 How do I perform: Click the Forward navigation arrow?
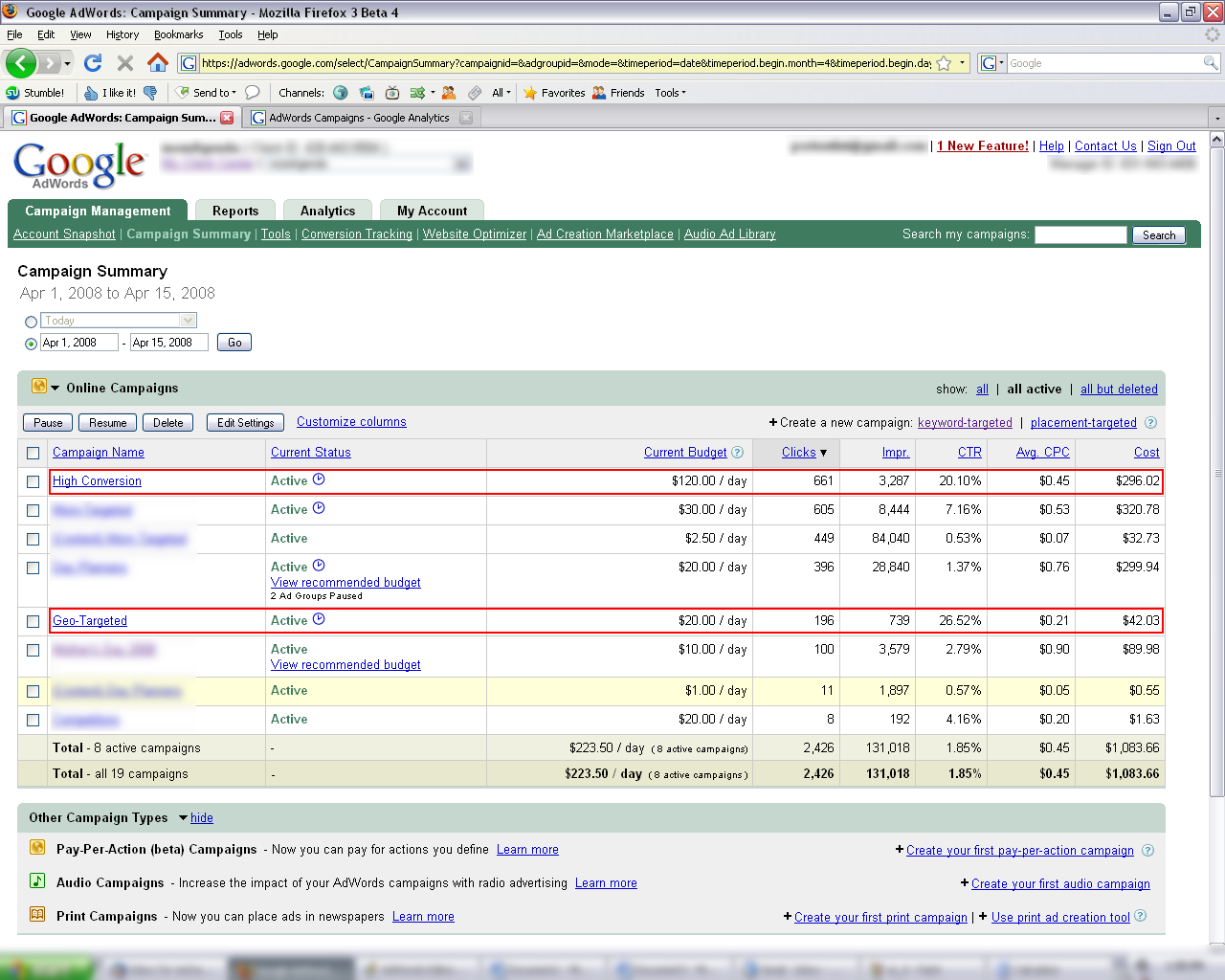50,63
